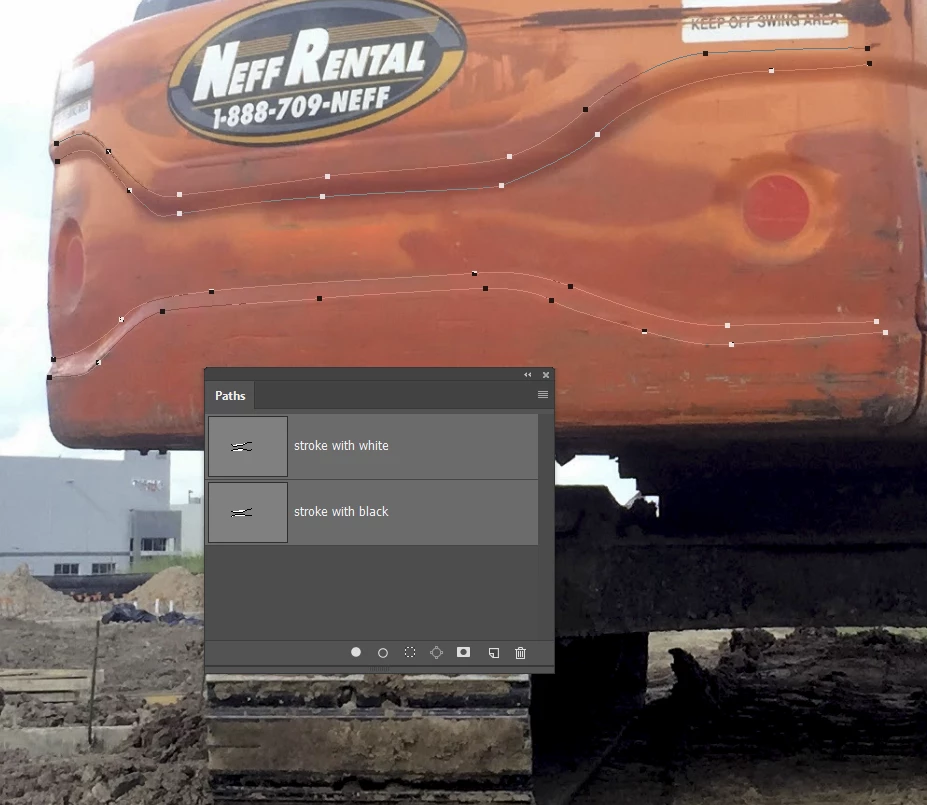Select the "stroke with white" path

click(372, 446)
